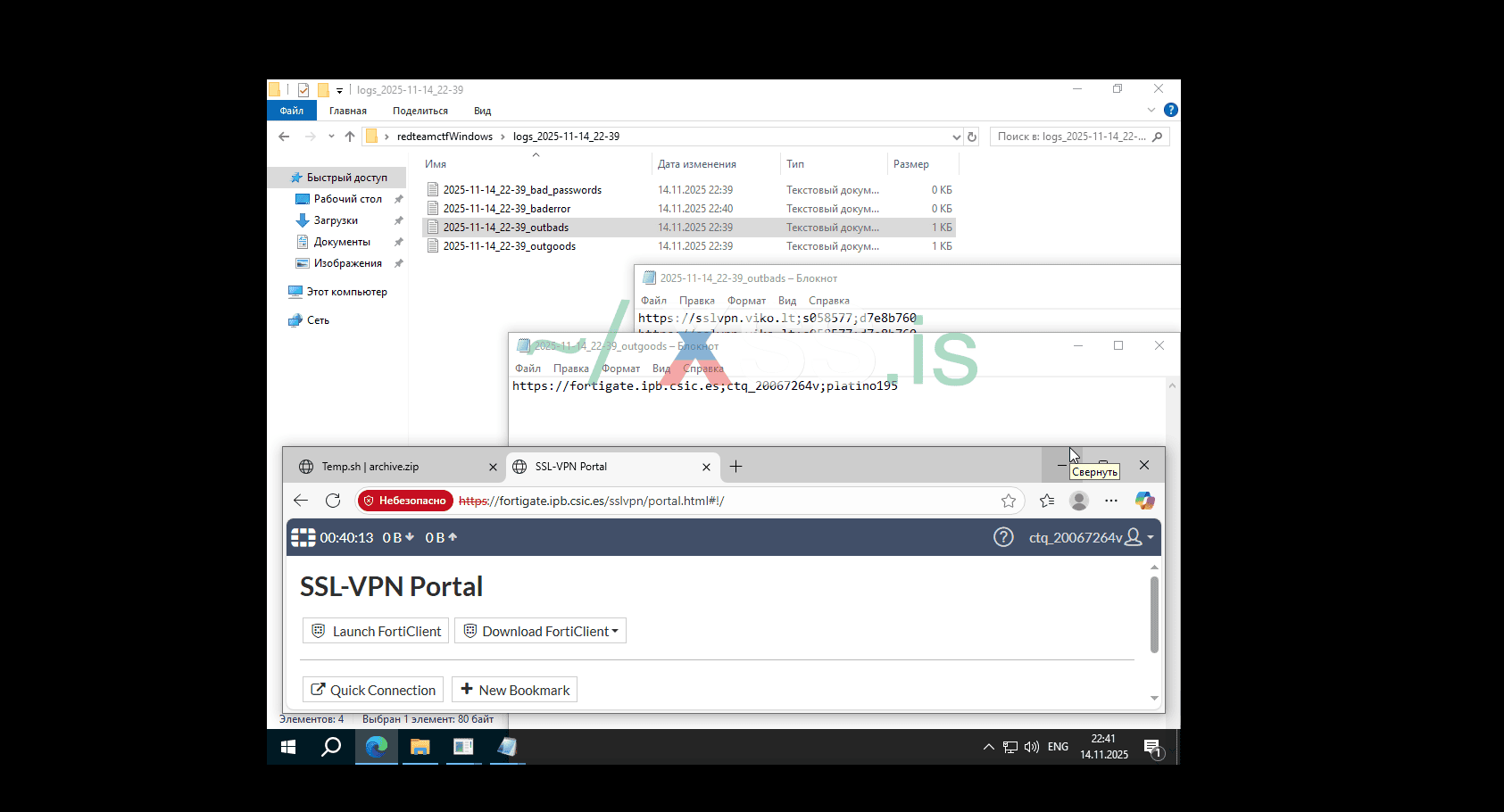Switch to the Поделиться ribbon tab
1504x812 pixels.
tap(420, 111)
